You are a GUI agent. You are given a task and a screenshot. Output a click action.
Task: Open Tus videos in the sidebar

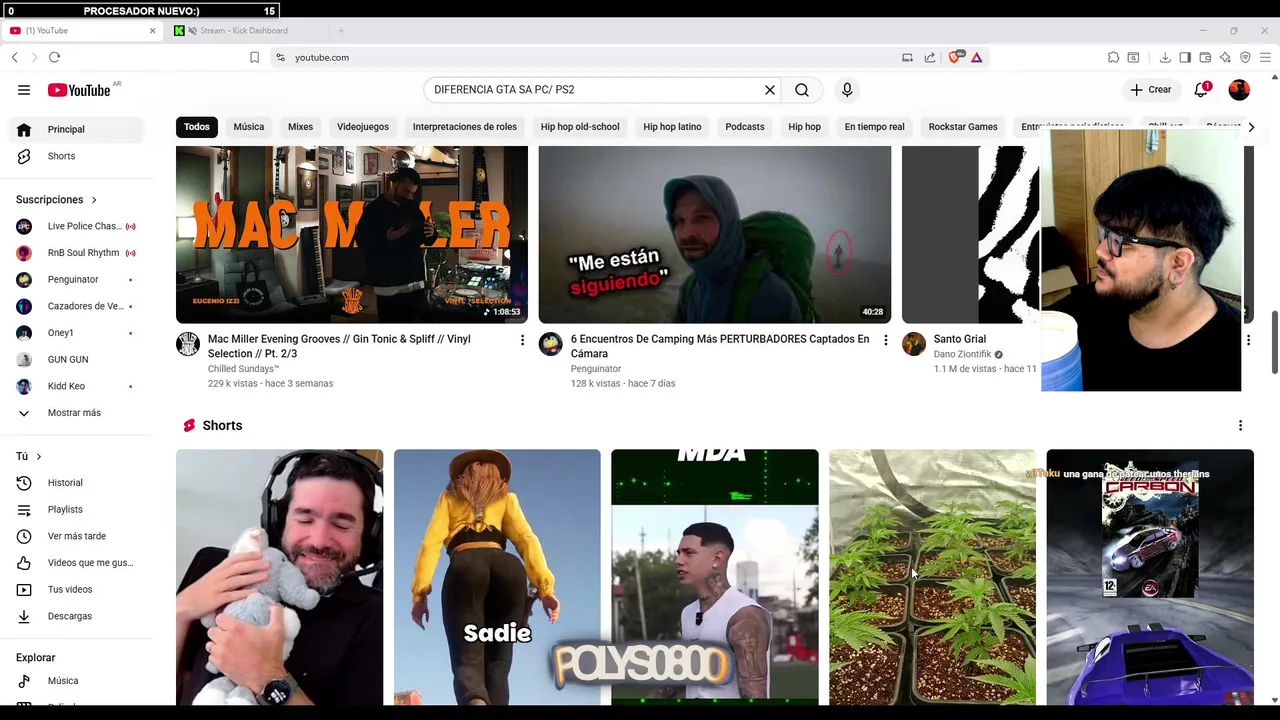click(77, 590)
